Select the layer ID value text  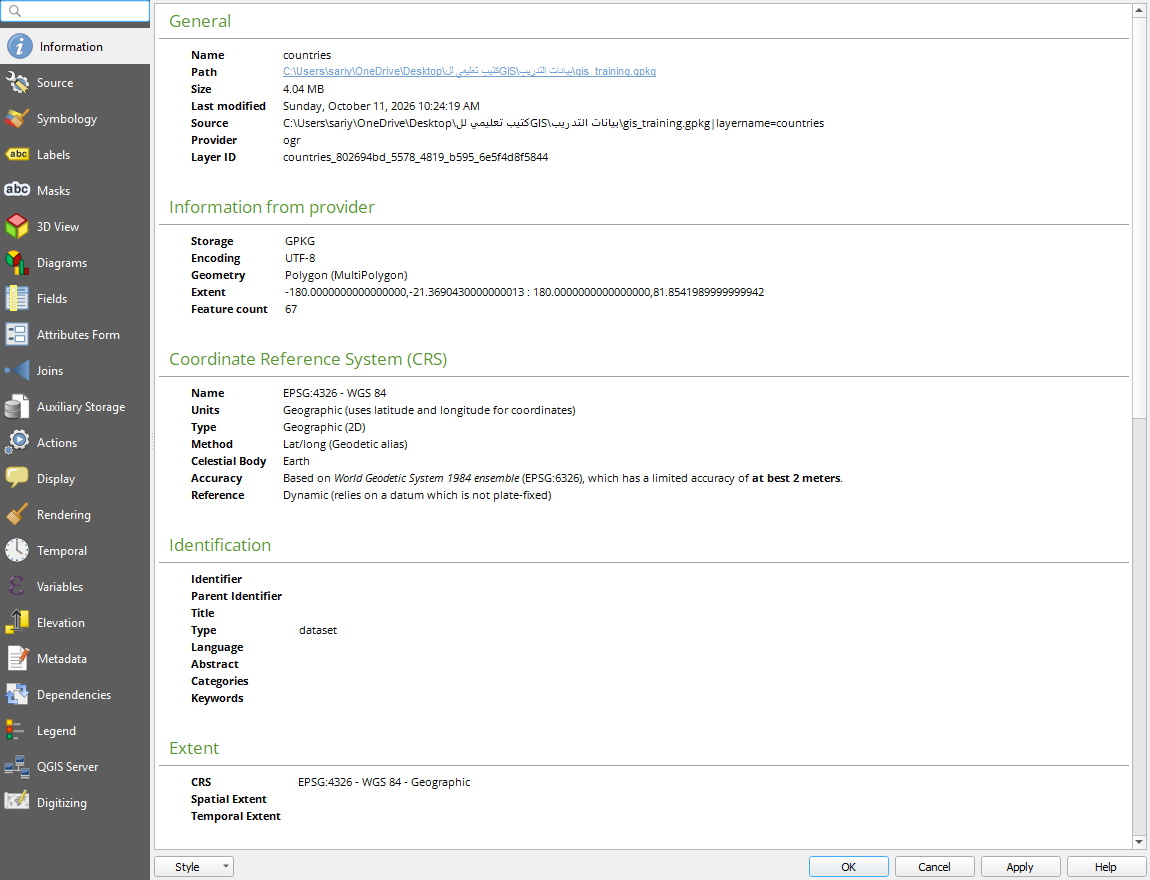click(416, 157)
